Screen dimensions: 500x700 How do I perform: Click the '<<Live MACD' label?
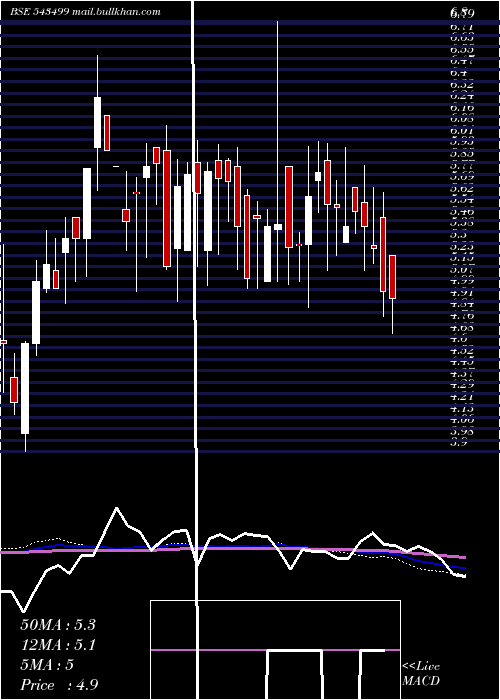tap(421, 673)
